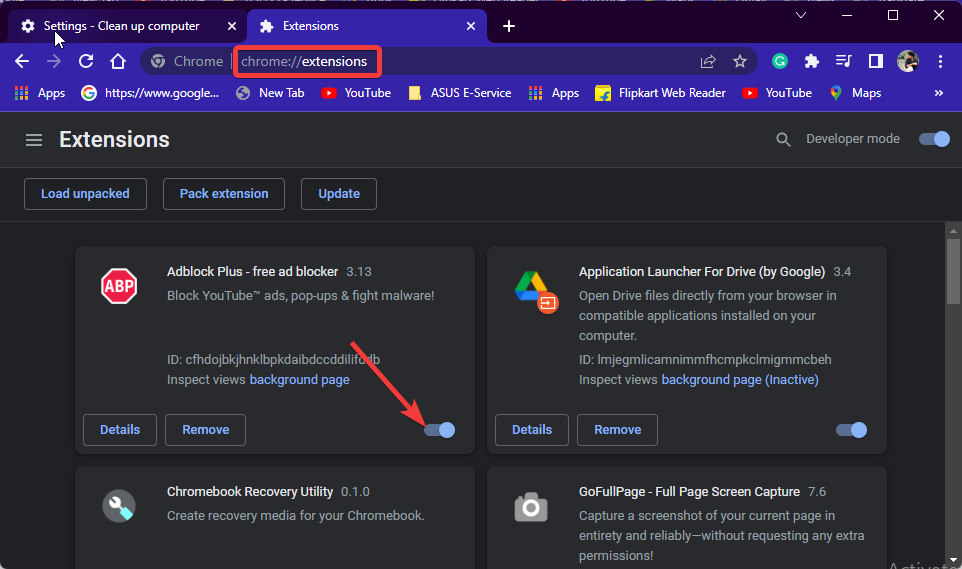Screen dimensions: 962x569
Task: Open a new tab with plus button
Action: [509, 26]
